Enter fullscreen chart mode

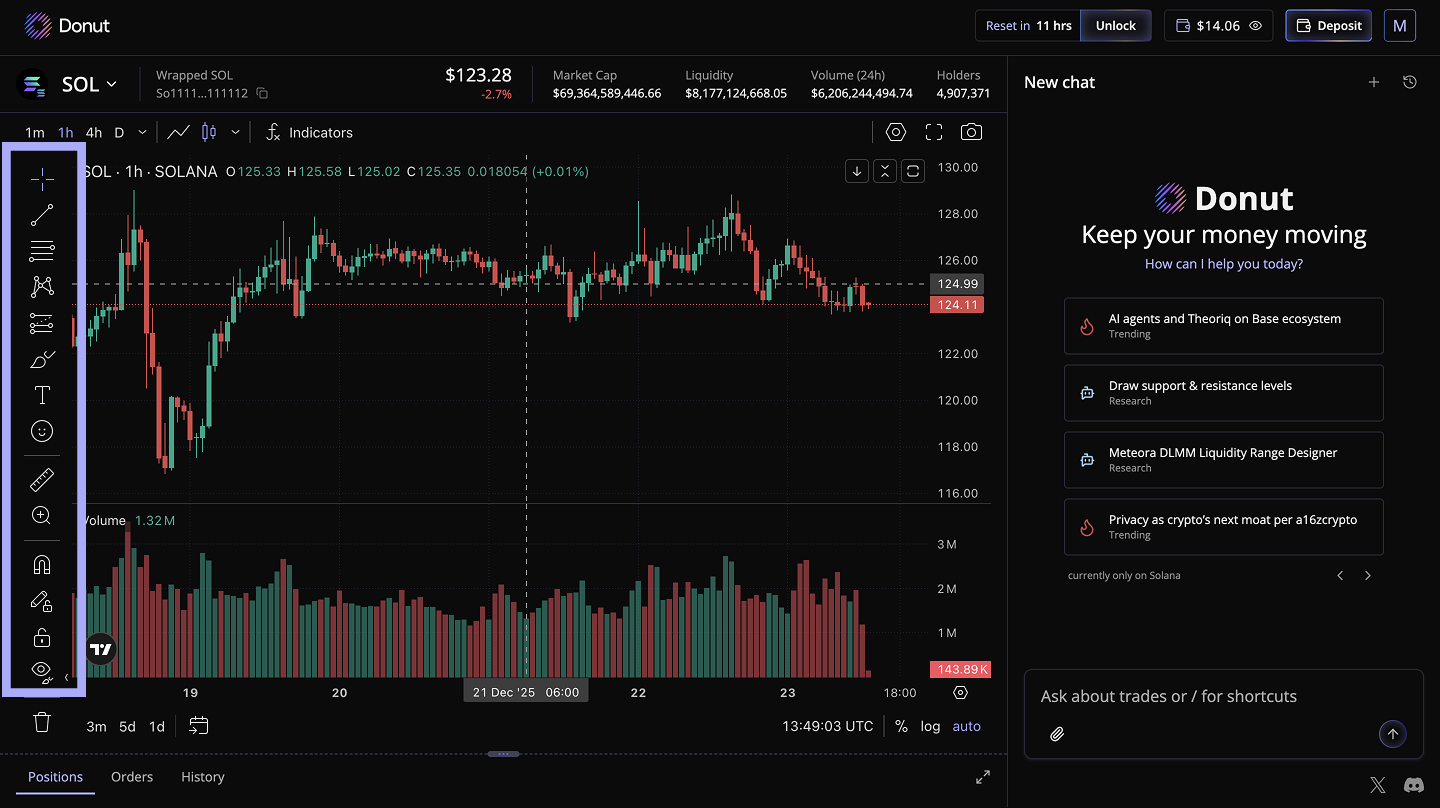pos(934,132)
